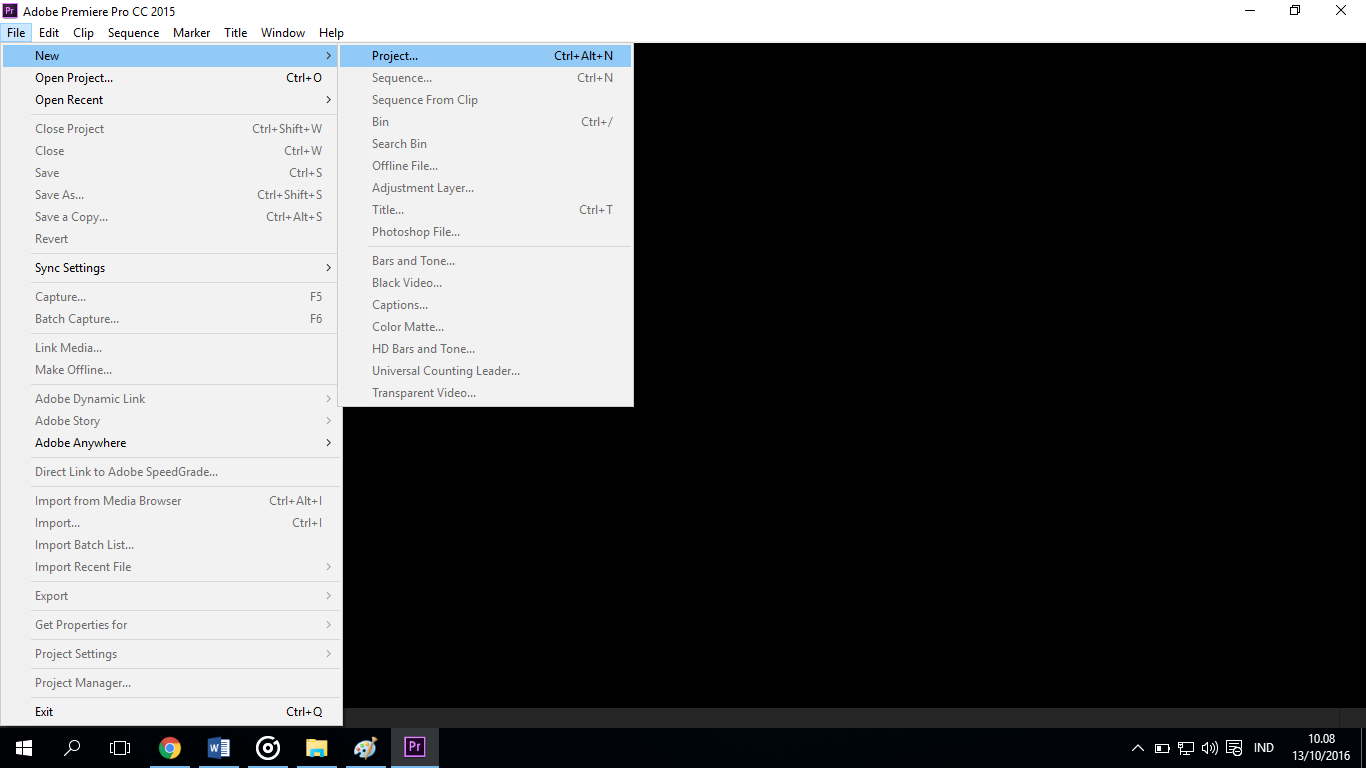Click the battery status tray icon
Screen dimensions: 1366x768
[x=1162, y=748]
